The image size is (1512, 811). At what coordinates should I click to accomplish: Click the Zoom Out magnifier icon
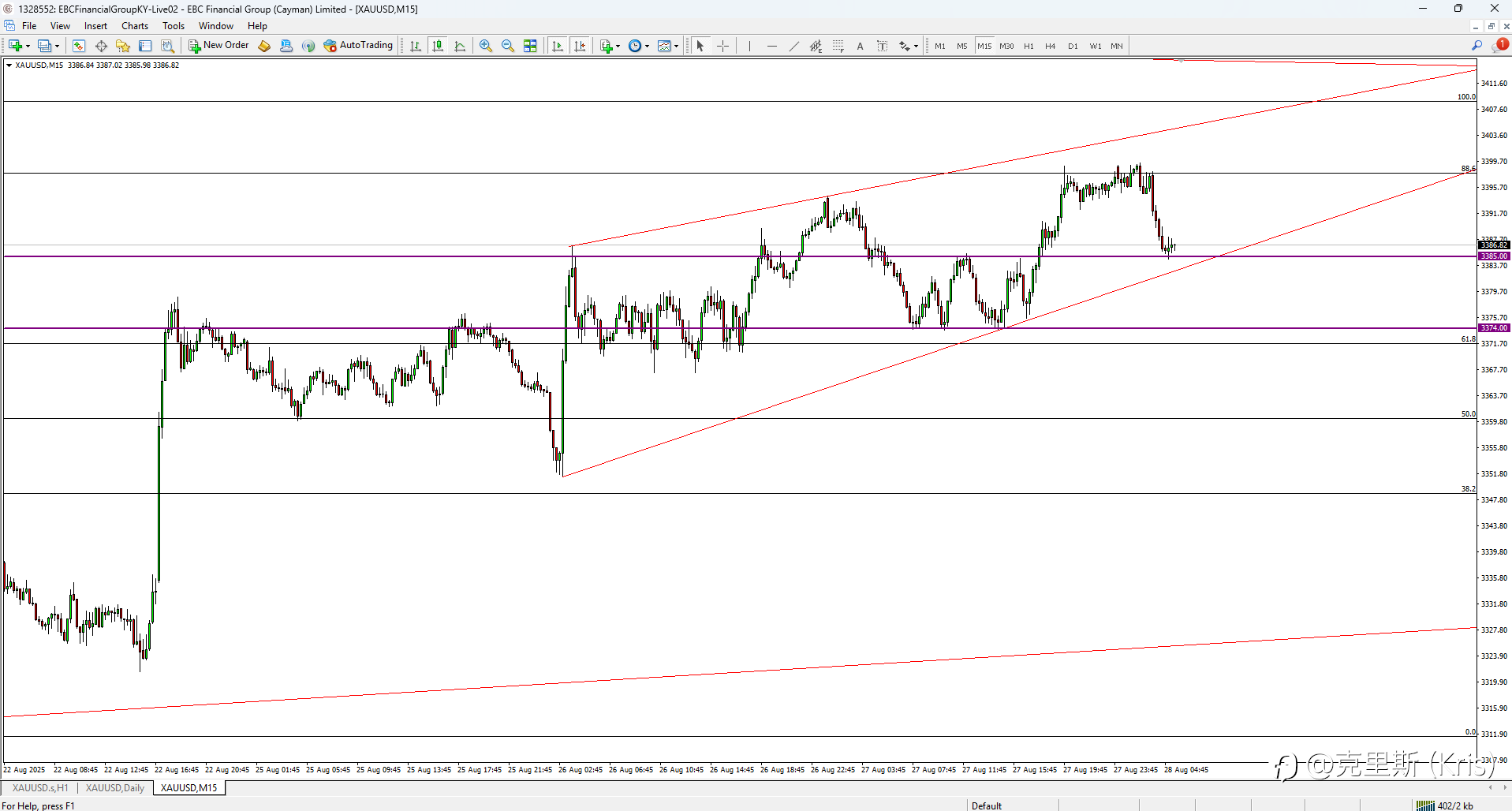508,46
